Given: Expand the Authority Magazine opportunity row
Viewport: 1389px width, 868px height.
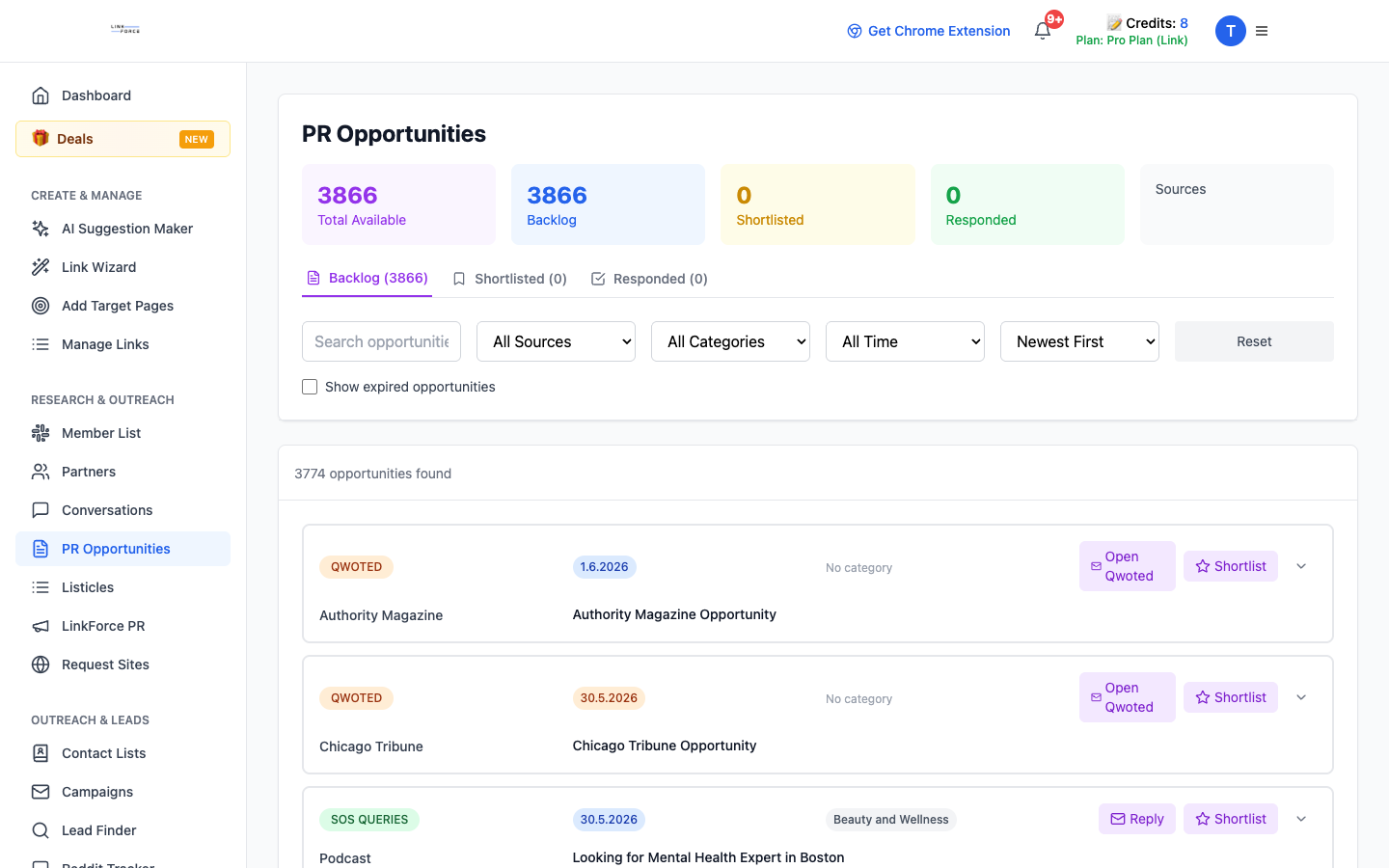Looking at the screenshot, I should tap(1301, 566).
